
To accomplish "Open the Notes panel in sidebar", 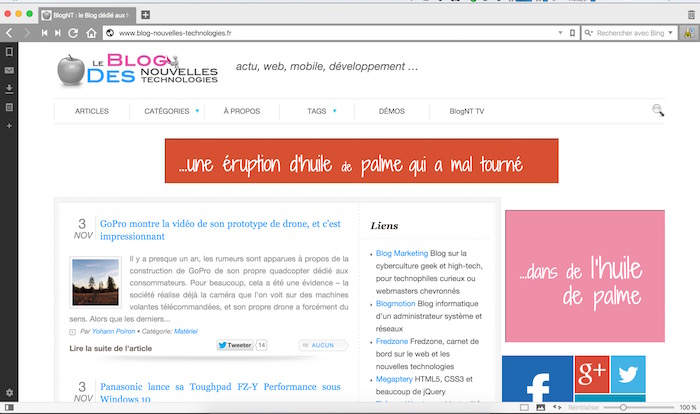I will pos(9,107).
